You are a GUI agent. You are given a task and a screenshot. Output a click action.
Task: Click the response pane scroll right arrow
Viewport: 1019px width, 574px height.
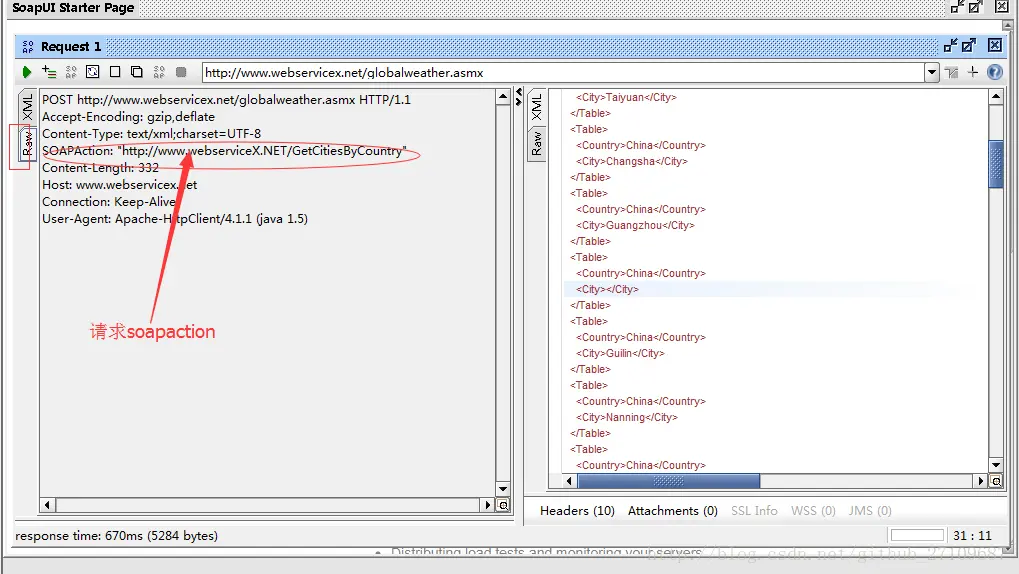(x=981, y=481)
